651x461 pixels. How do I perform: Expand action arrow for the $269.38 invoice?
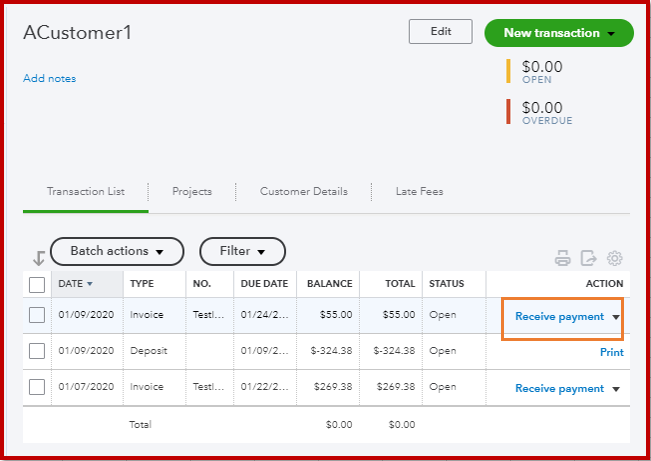click(x=616, y=389)
